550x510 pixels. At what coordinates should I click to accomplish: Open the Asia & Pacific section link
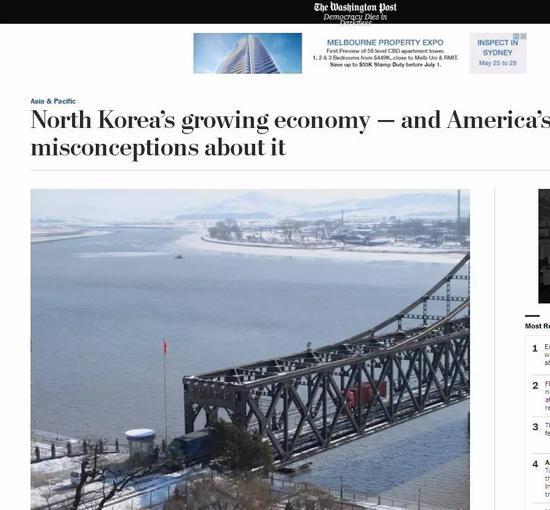point(53,101)
